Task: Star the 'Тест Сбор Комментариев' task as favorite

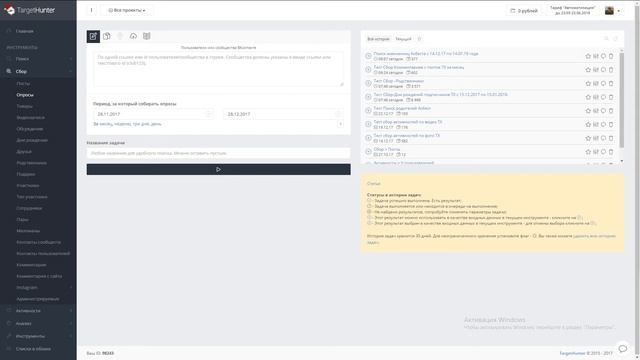Action: (588, 70)
